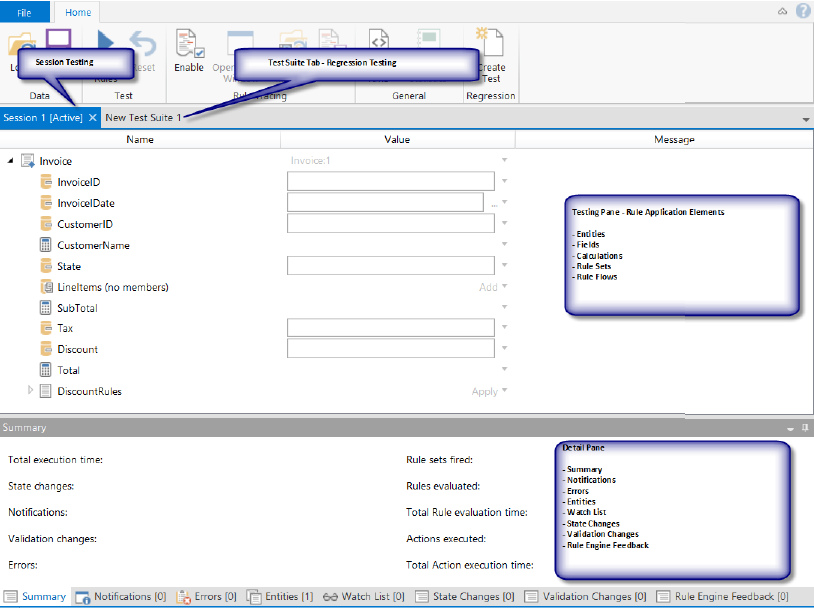Click the InvoiceID value input field
Screen dimensions: 814x608
point(390,182)
